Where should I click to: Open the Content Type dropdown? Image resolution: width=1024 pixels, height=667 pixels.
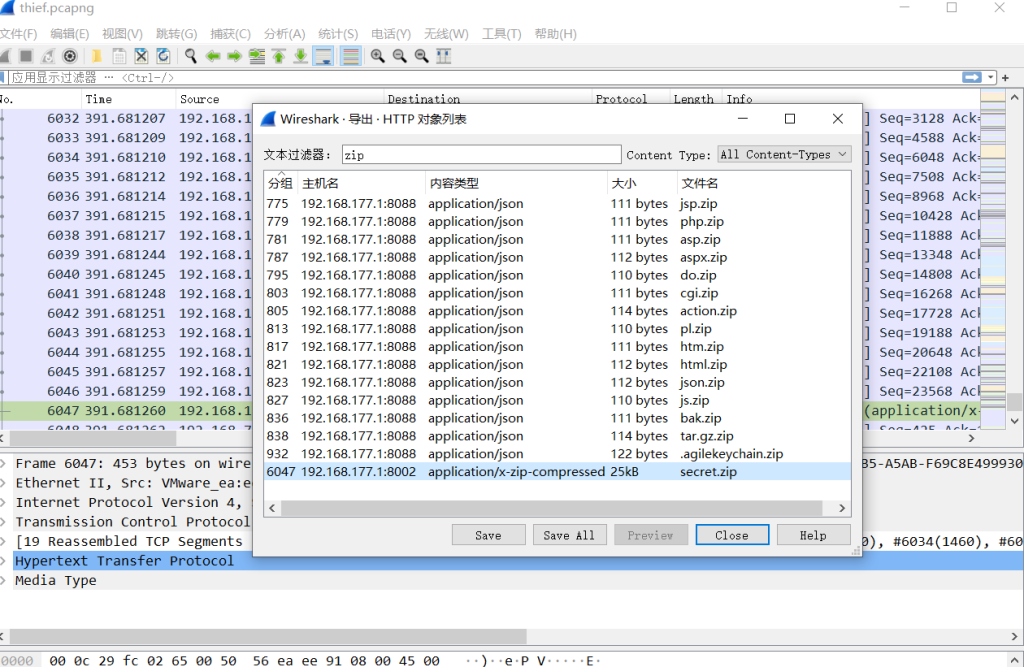point(784,154)
